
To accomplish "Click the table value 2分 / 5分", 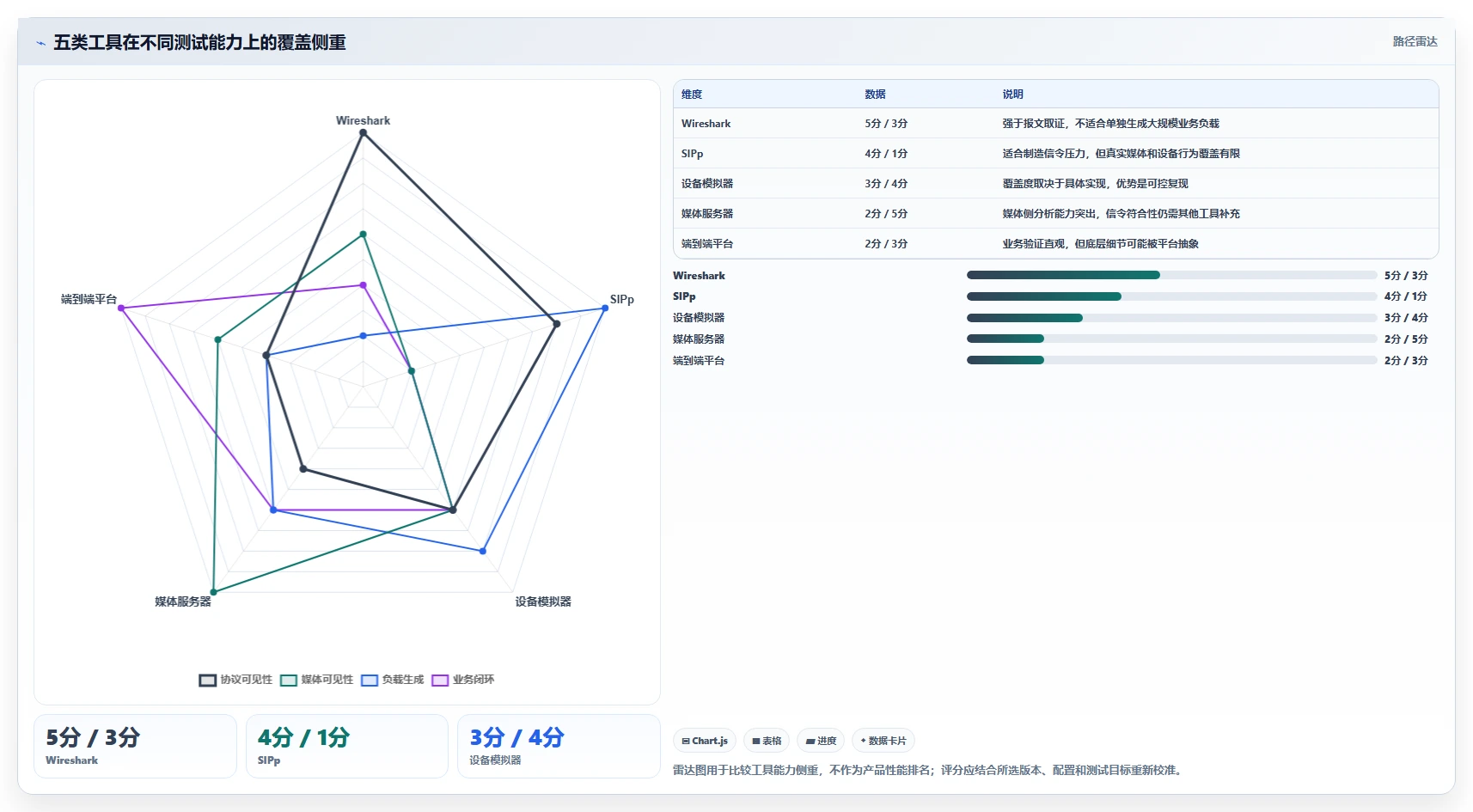I will pyautogui.click(x=886, y=214).
